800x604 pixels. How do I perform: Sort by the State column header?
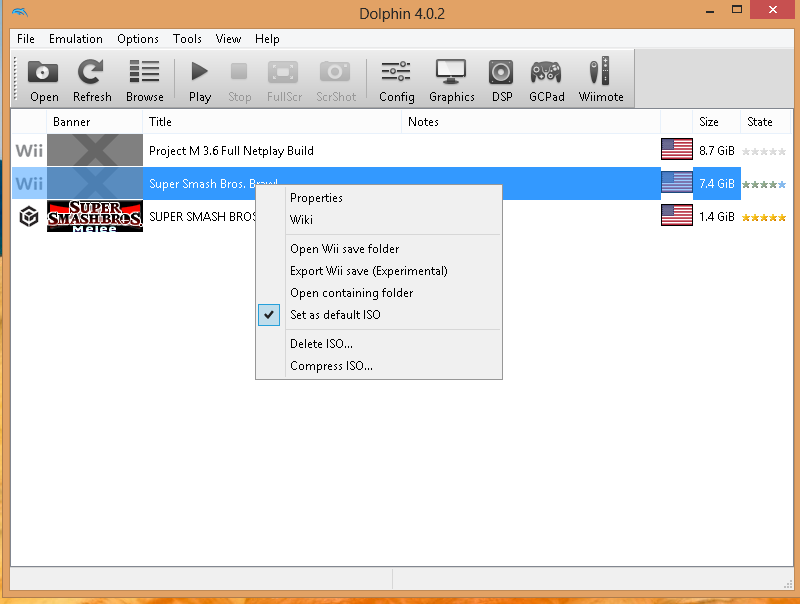pos(765,122)
